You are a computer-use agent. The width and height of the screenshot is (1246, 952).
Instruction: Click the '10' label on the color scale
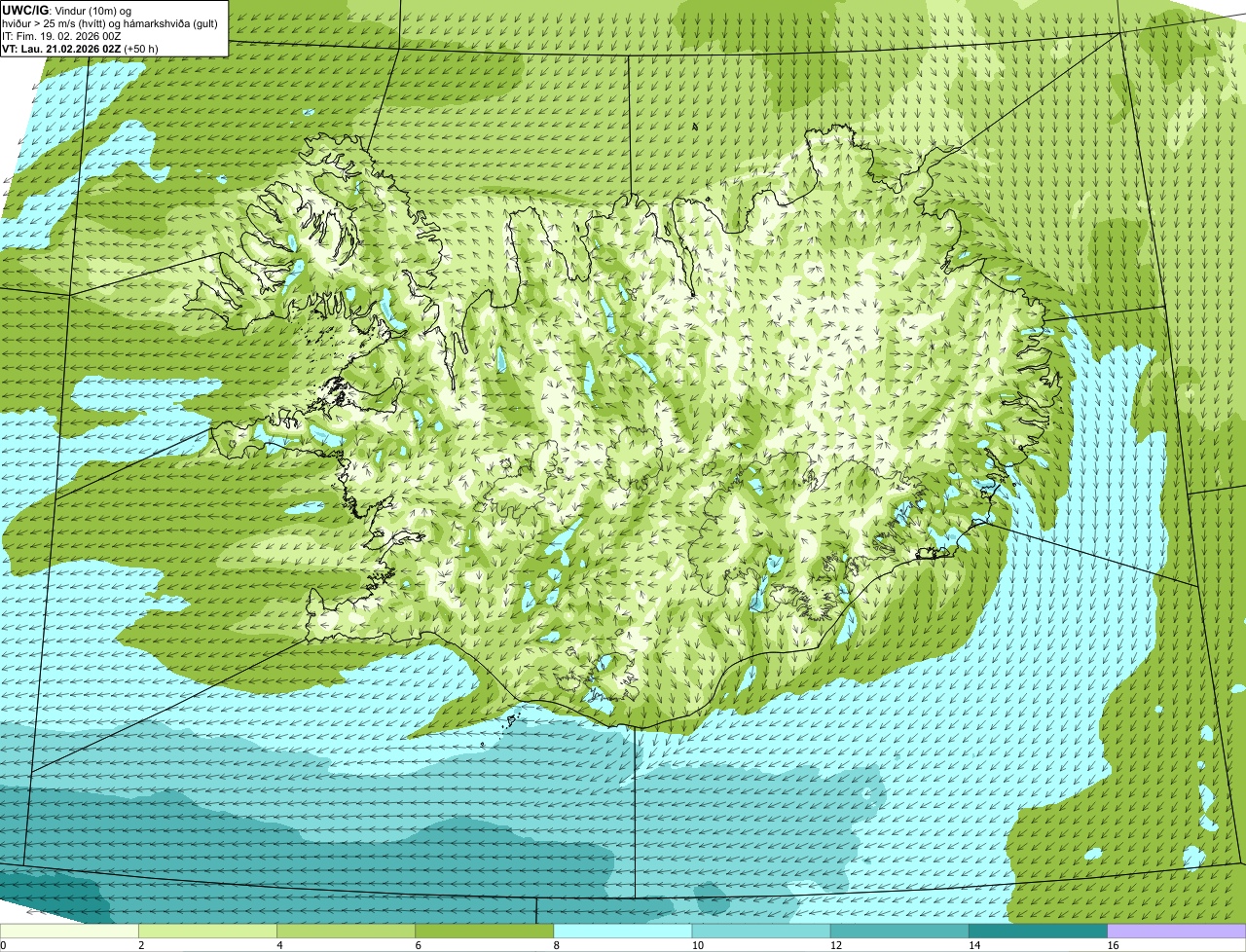(696, 945)
